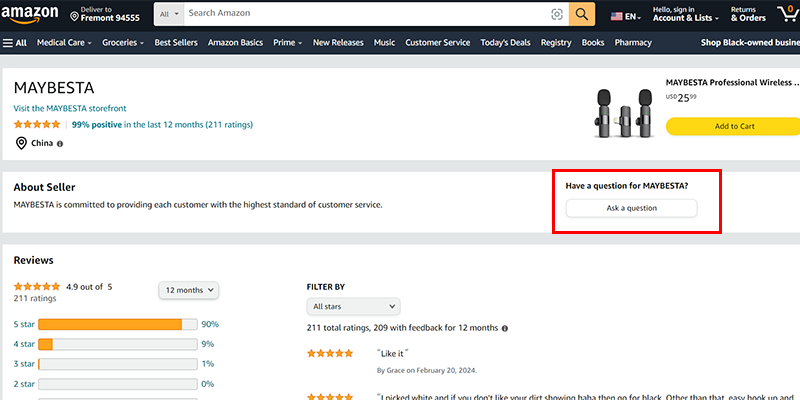Expand Account & Lists menu
The width and height of the screenshot is (800, 400).
point(686,14)
